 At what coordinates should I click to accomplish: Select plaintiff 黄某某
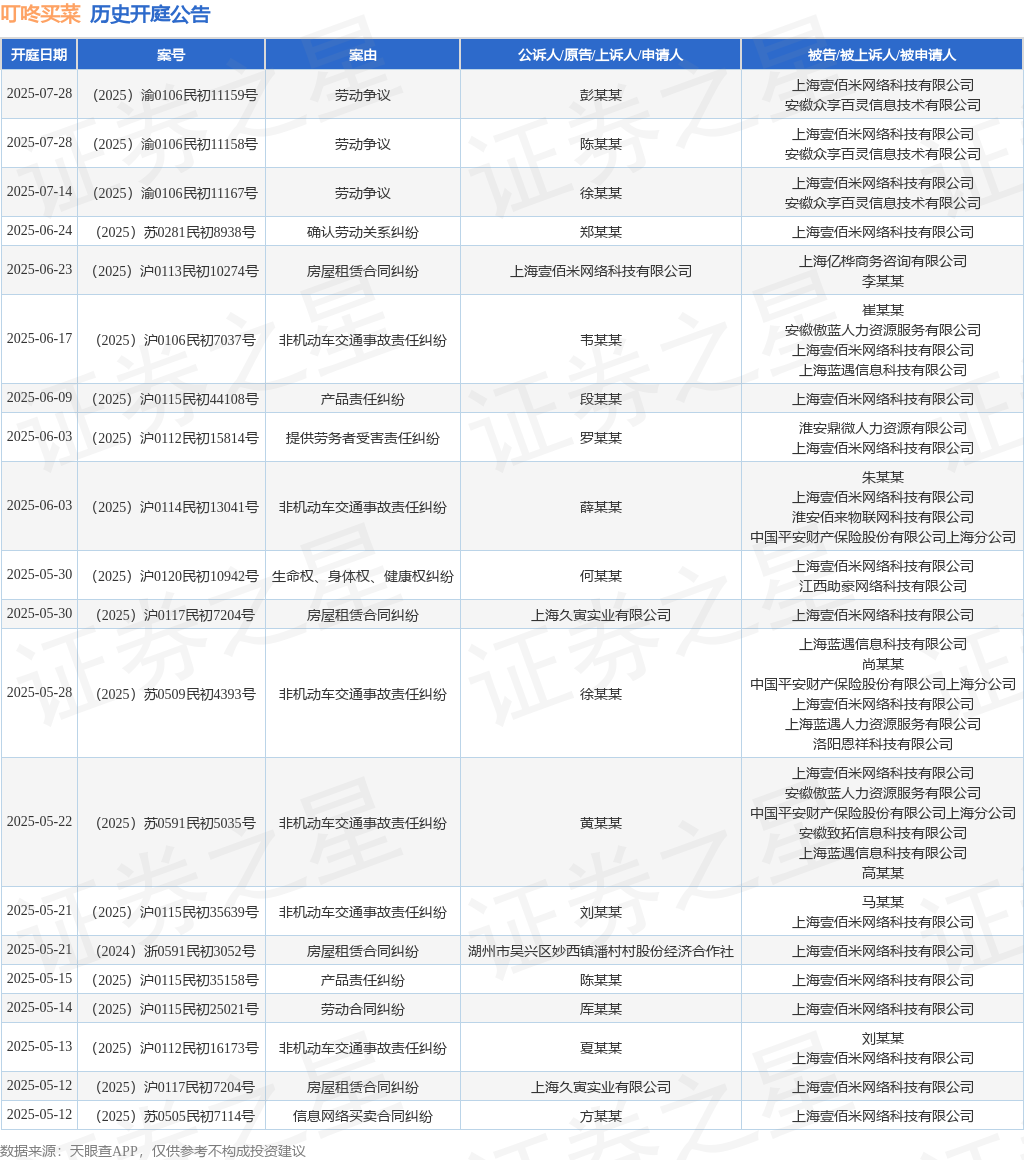[600, 823]
